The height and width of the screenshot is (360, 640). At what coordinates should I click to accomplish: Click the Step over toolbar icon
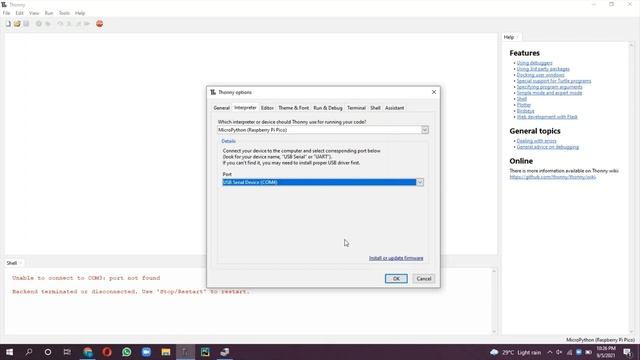point(60,24)
